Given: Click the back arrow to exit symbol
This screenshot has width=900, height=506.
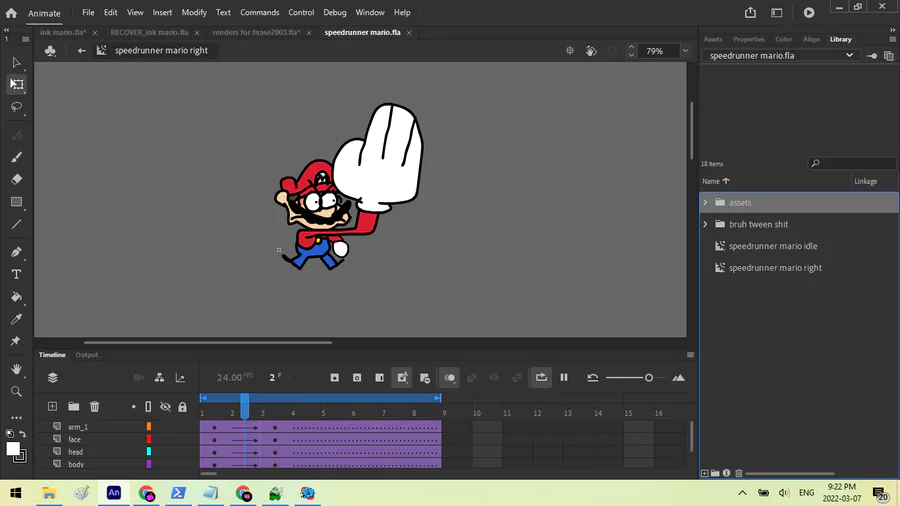Looking at the screenshot, I should pyautogui.click(x=82, y=50).
